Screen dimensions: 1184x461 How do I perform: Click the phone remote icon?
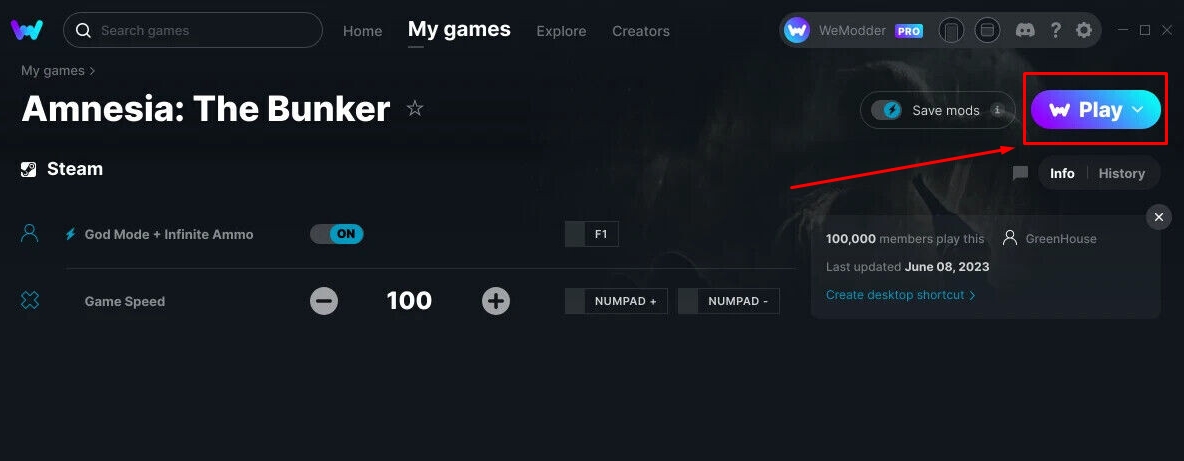tap(951, 31)
